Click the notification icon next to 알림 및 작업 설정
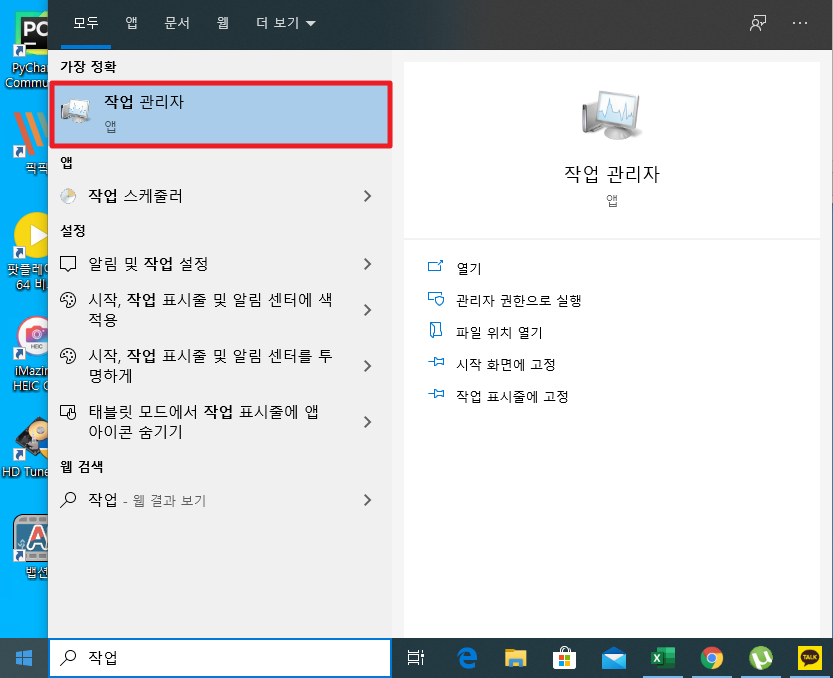Screen dimensions: 833x678 click(x=68, y=264)
